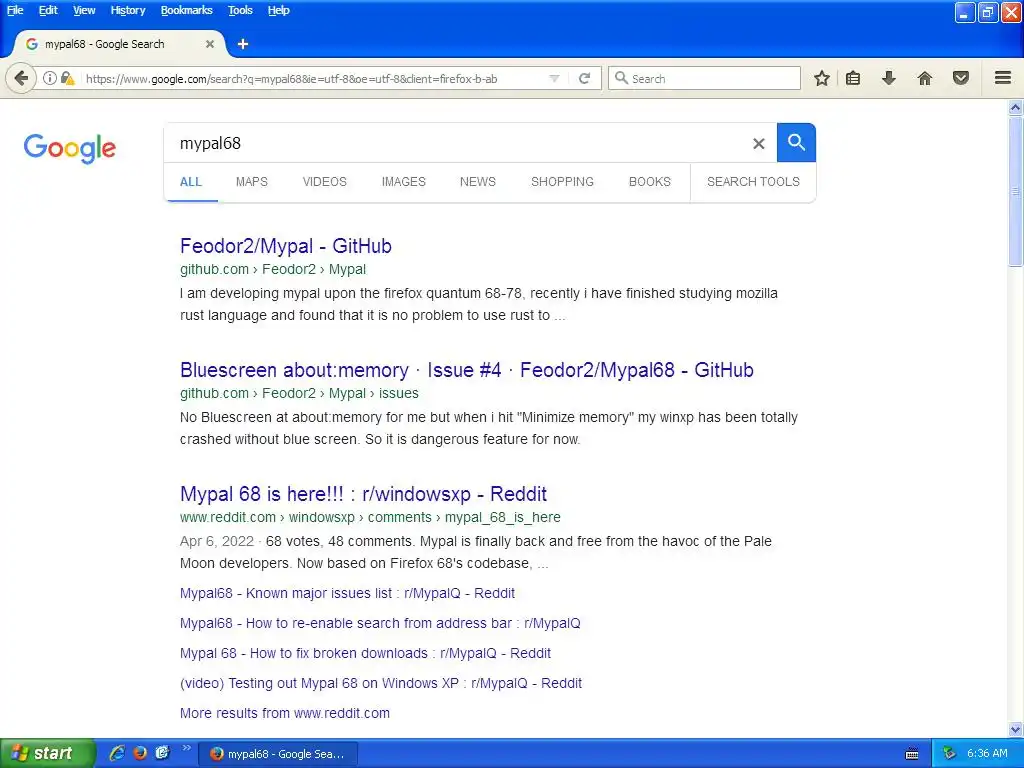Click the system tray icon beside the clock
1024x768 pixels.
tap(950, 754)
